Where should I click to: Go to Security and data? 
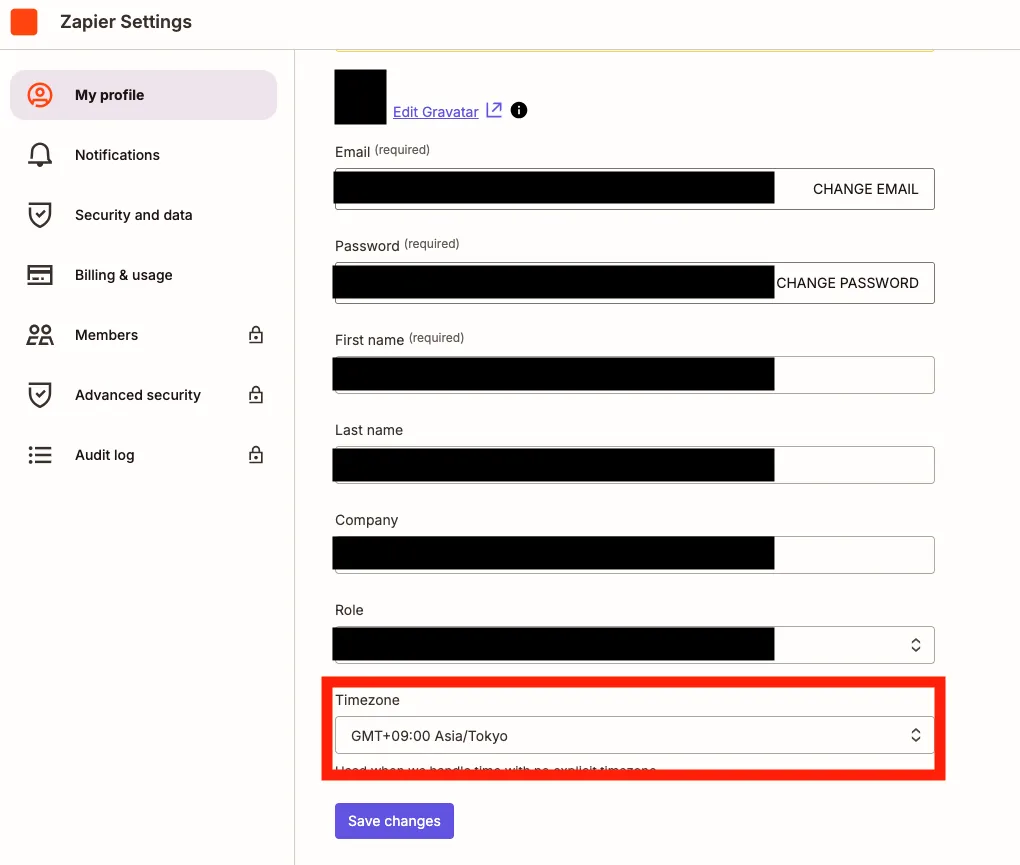(x=143, y=215)
